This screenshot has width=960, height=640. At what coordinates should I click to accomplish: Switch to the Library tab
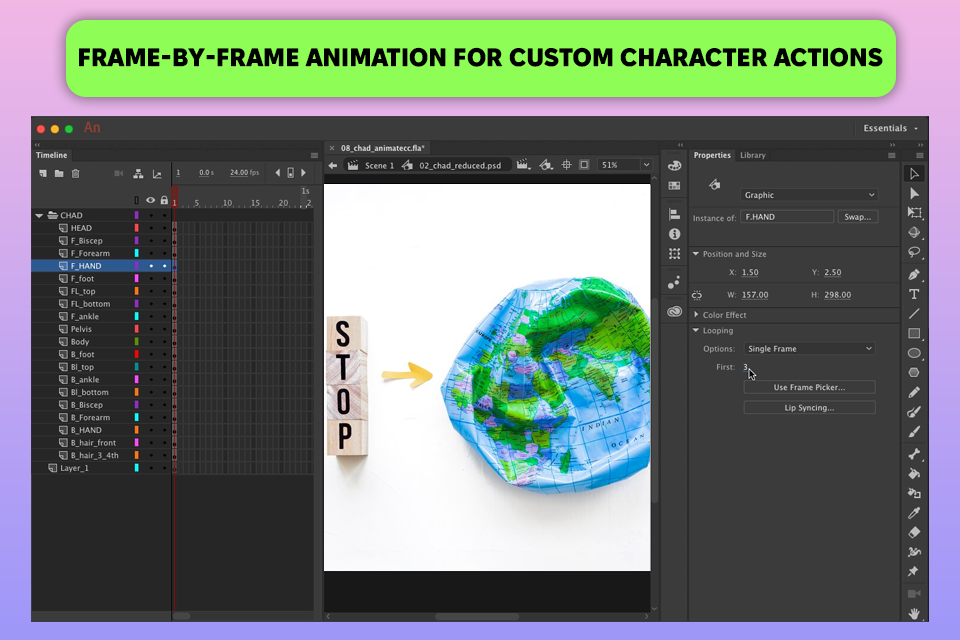752,155
